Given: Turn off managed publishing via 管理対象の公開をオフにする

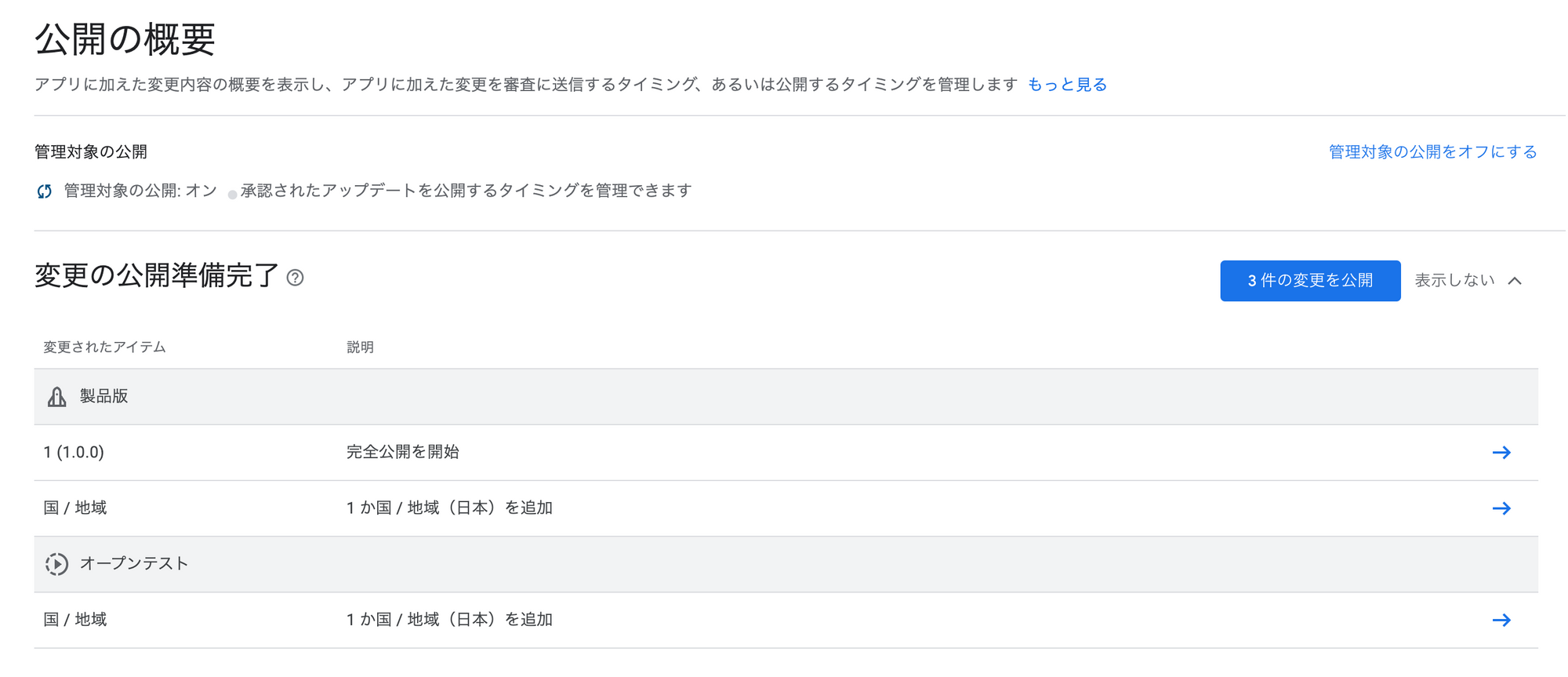Looking at the screenshot, I should (x=1432, y=152).
